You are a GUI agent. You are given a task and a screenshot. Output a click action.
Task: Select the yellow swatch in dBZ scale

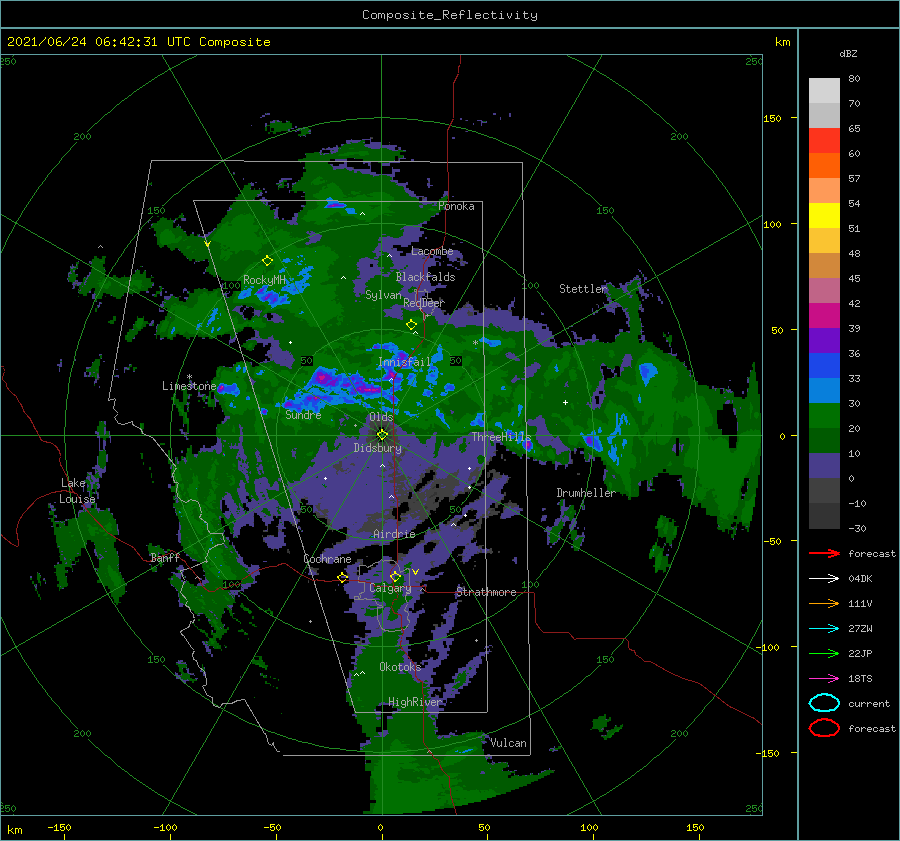pyautogui.click(x=824, y=215)
